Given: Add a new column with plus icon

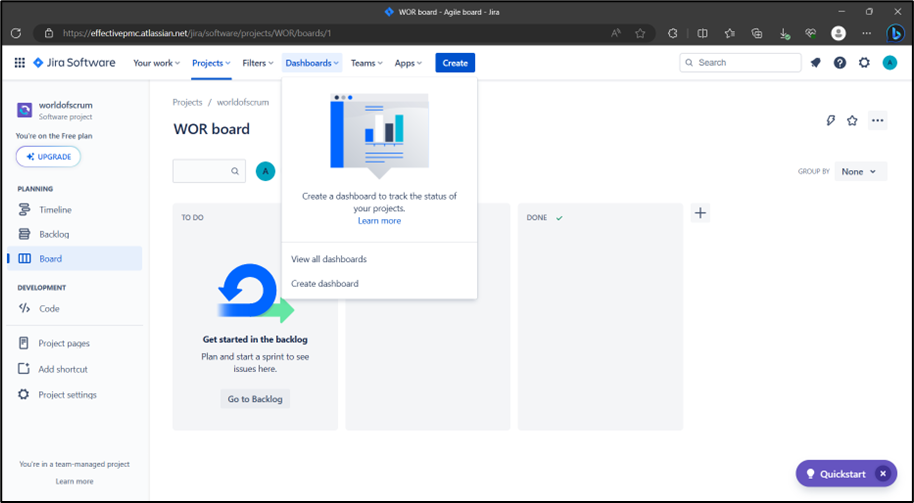Looking at the screenshot, I should point(700,213).
